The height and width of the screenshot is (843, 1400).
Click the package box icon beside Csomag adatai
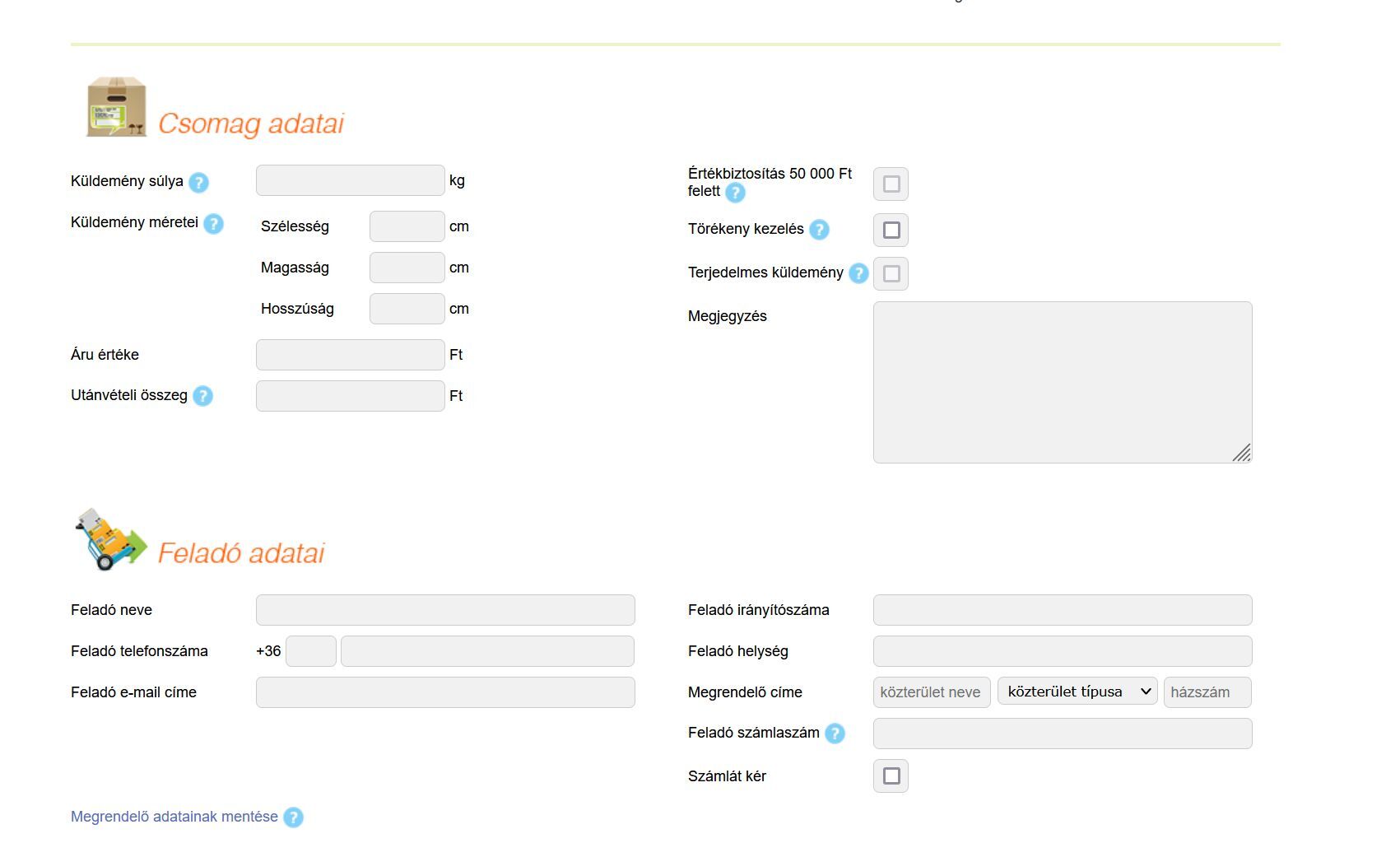(117, 108)
